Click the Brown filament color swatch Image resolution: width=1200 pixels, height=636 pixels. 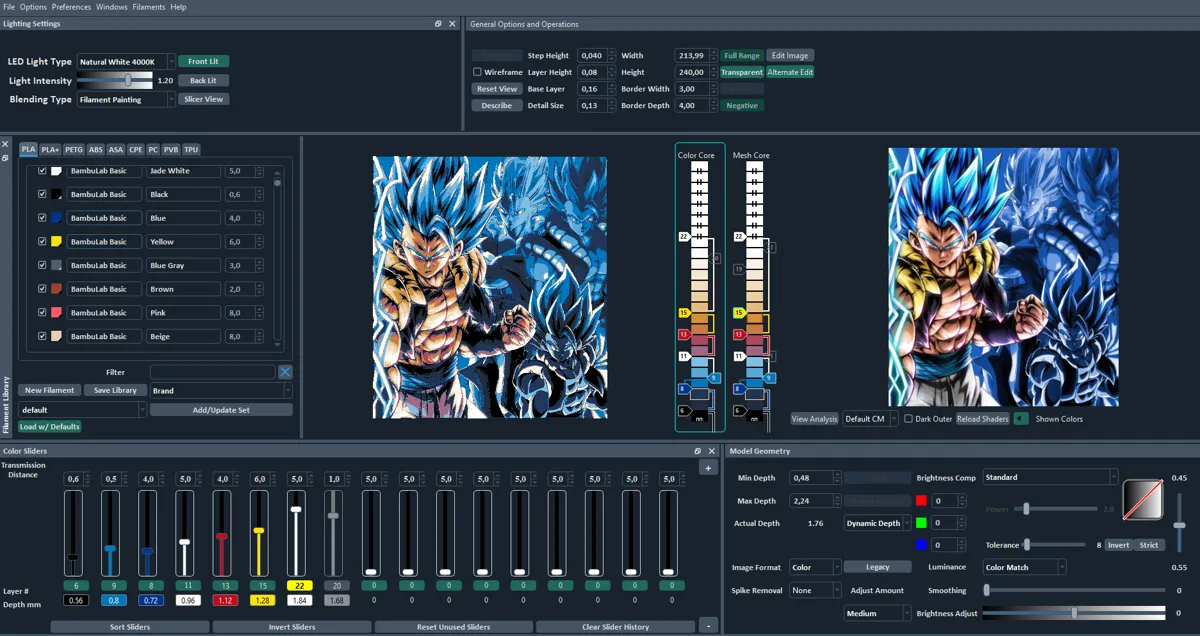coord(57,289)
